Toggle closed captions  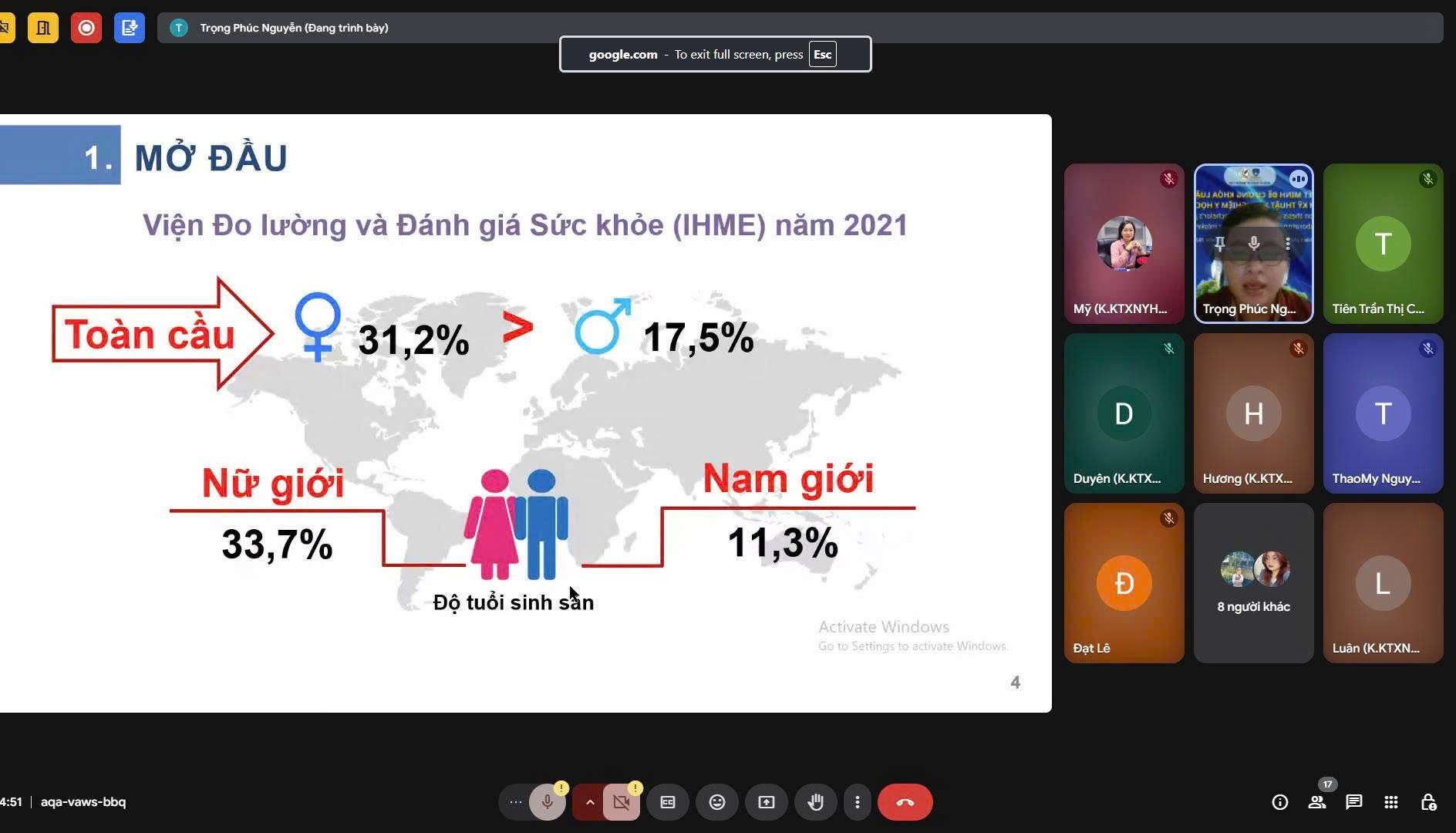[668, 802]
